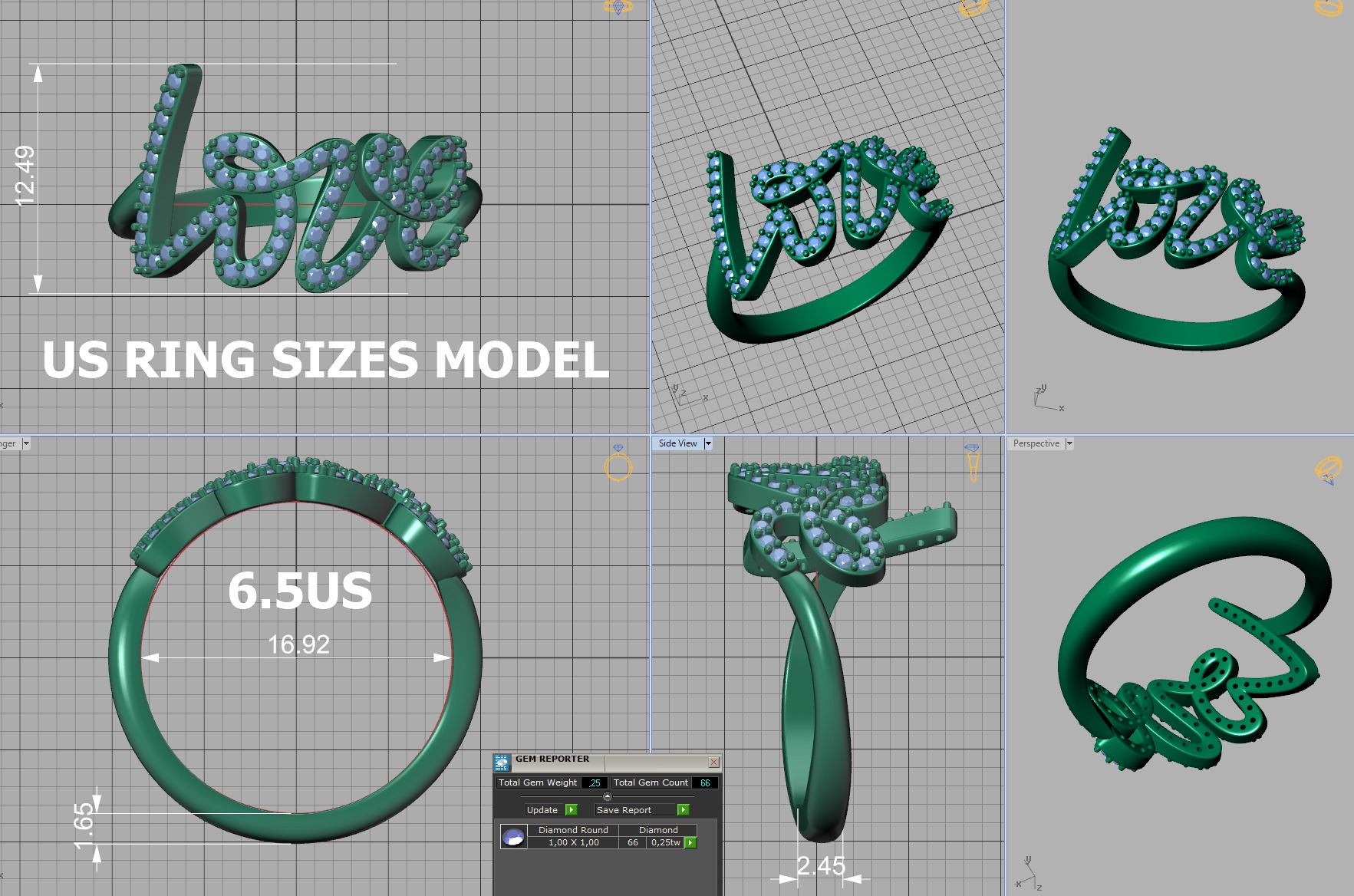Collapse the Gem Reporter section with the up arrow
Screen dimensions: 1354x896
[x=608, y=796]
